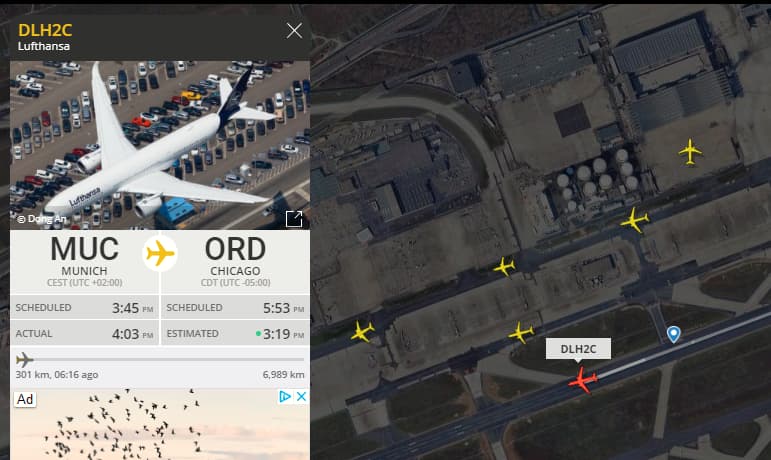Open the AdChoices info icon

tap(285, 396)
